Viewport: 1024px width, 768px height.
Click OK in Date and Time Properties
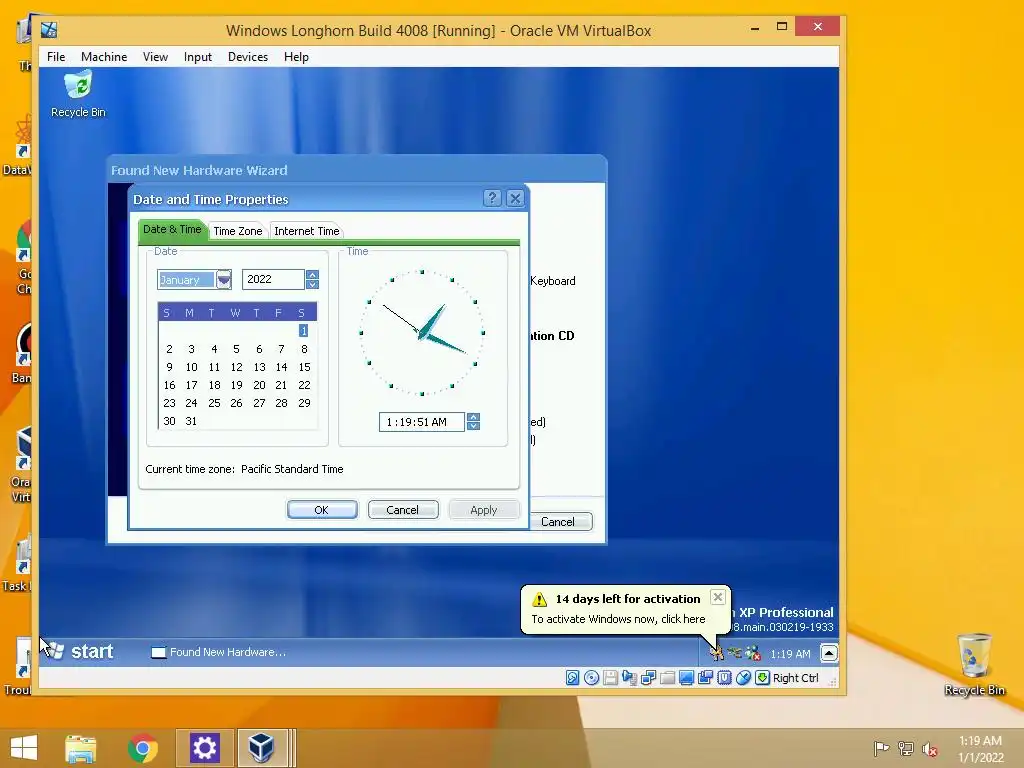[x=322, y=510]
